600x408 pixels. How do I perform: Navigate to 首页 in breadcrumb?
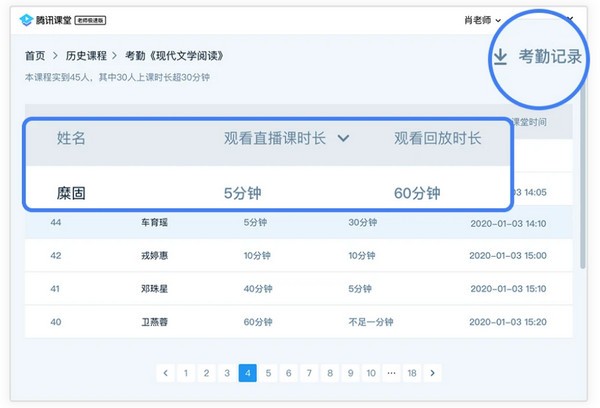point(35,56)
